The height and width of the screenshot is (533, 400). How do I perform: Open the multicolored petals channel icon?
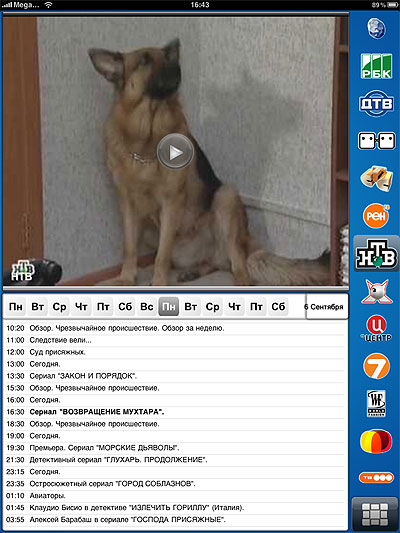click(376, 441)
